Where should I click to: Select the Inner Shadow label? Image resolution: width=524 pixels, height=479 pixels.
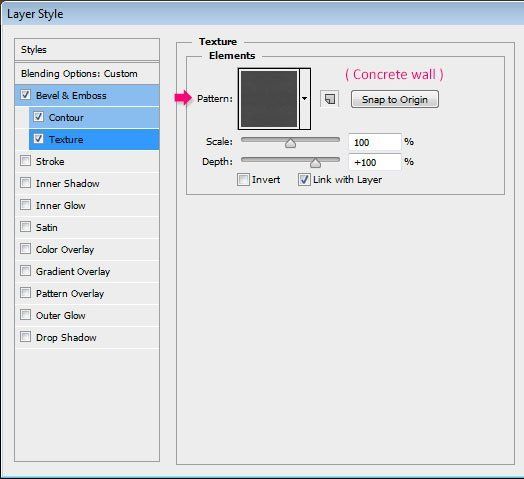[68, 184]
